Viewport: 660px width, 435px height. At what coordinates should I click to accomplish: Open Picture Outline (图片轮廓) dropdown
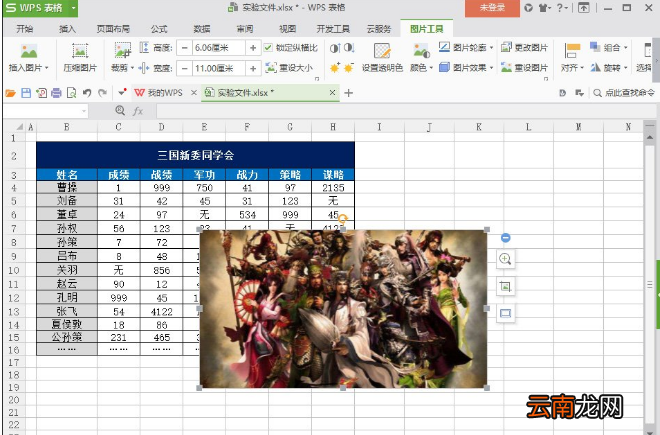[x=466, y=48]
